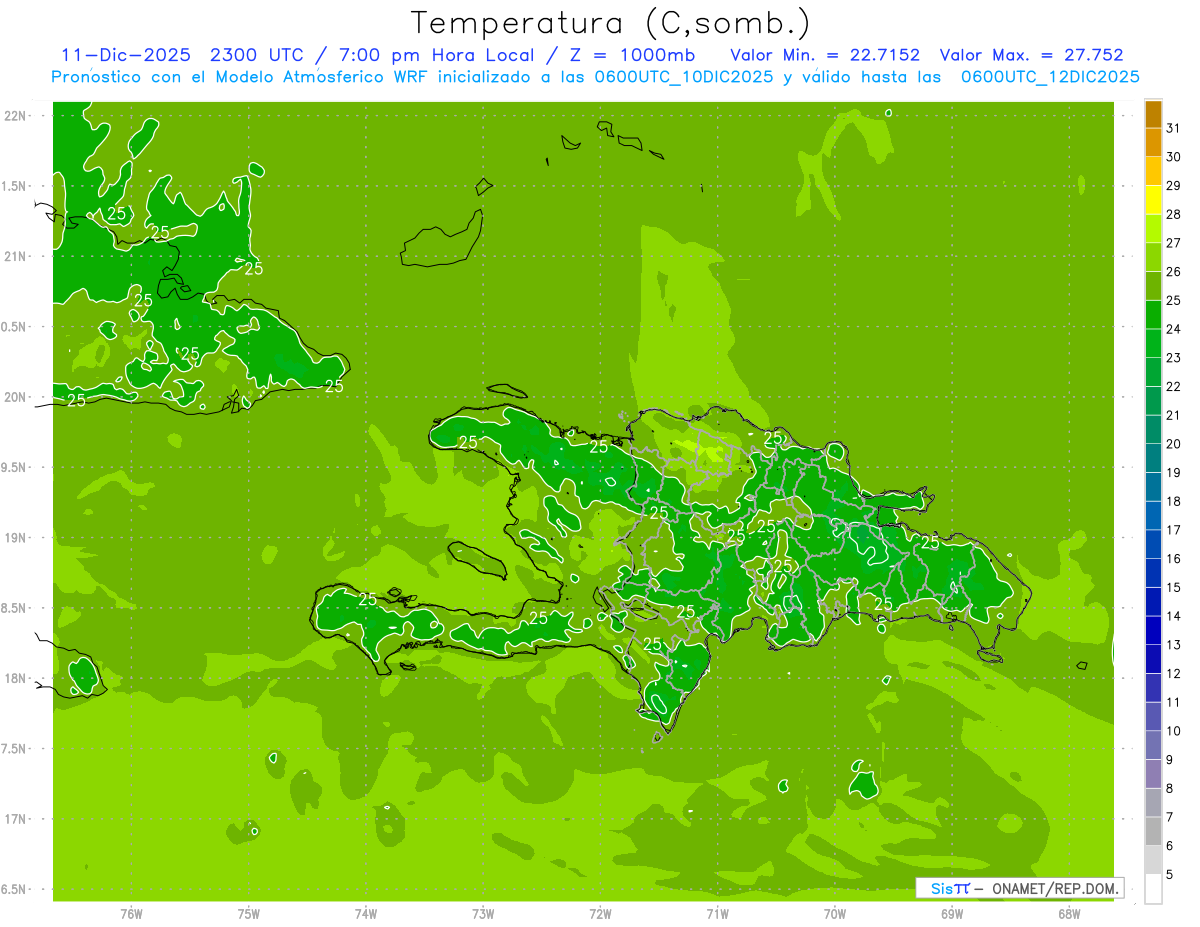Click valid-until time "0600UTC_12DIC2025"

point(1050,77)
